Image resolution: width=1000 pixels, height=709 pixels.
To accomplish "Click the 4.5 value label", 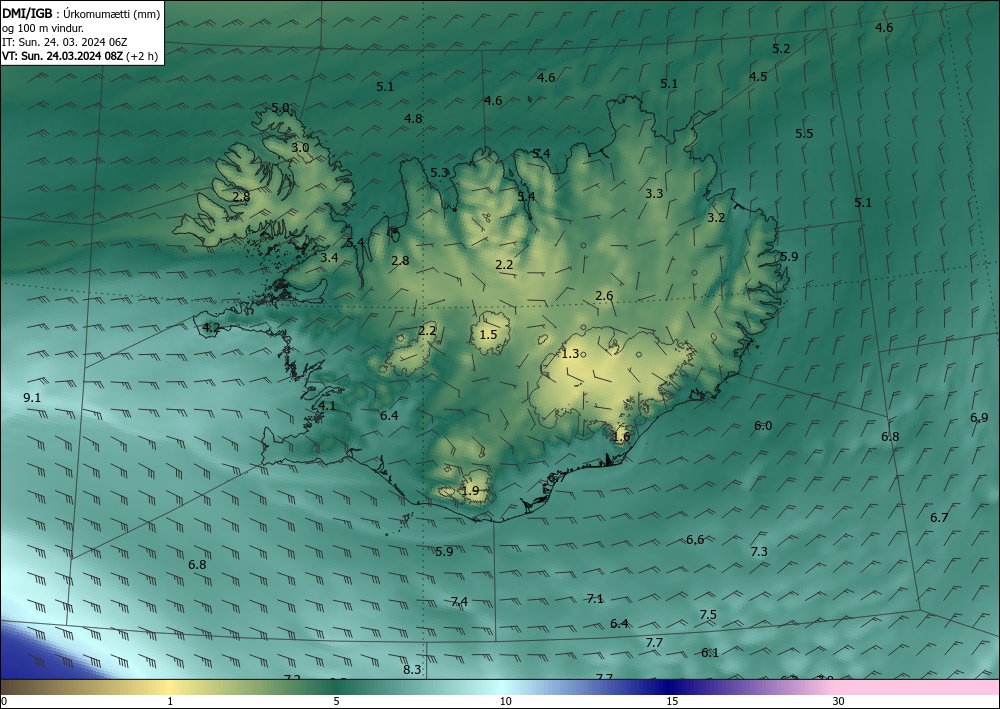I will coord(758,77).
